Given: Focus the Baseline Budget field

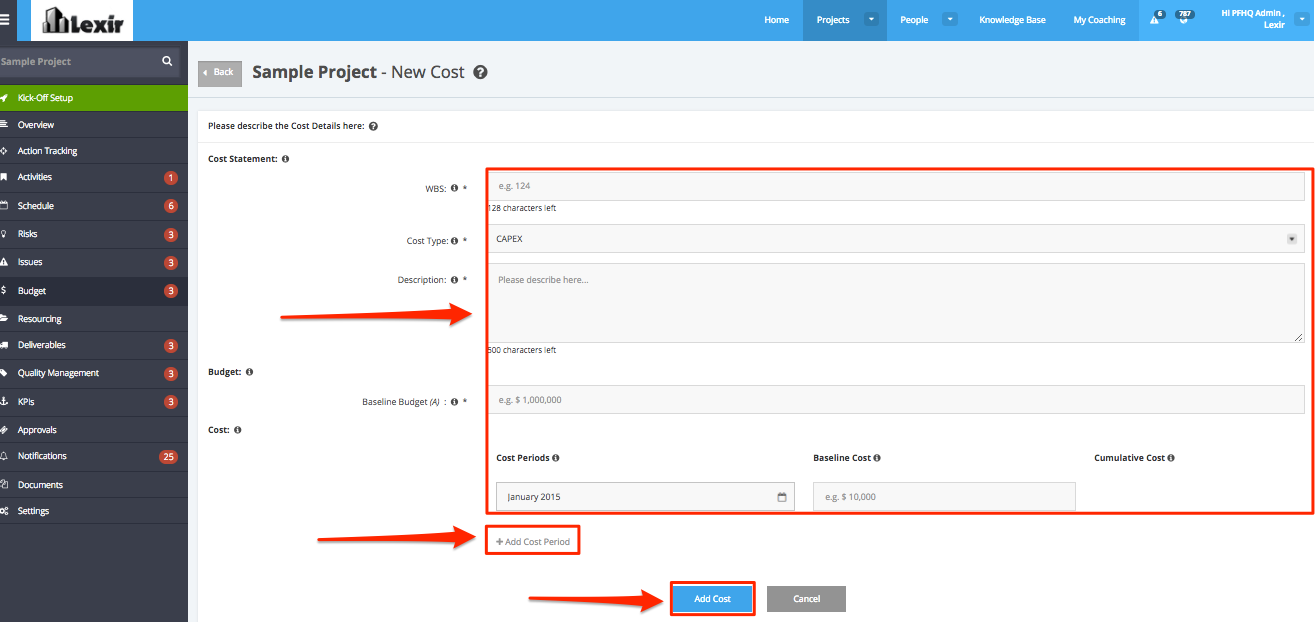Looking at the screenshot, I should pos(896,400).
